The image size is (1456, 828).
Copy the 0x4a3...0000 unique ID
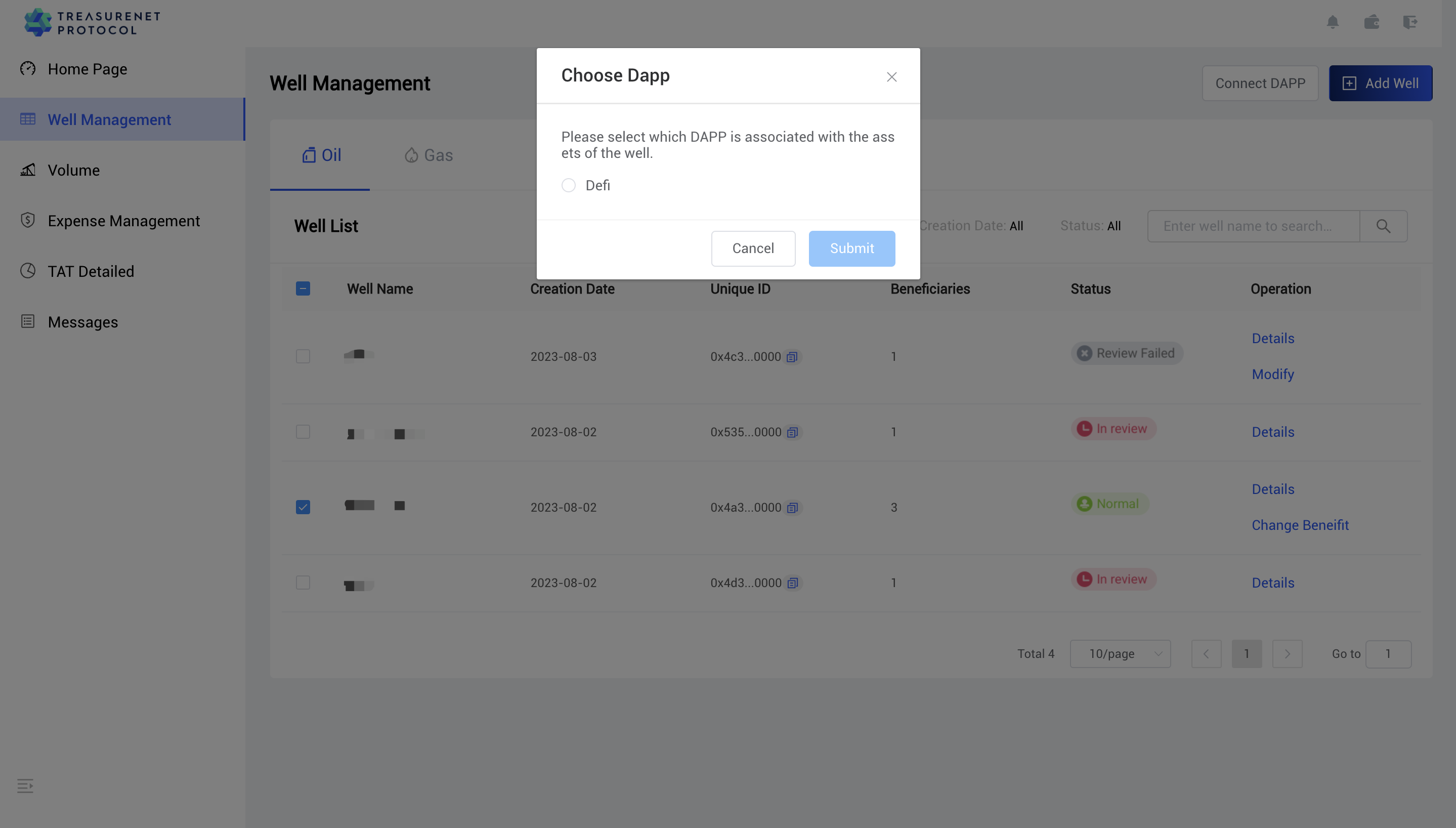[792, 508]
